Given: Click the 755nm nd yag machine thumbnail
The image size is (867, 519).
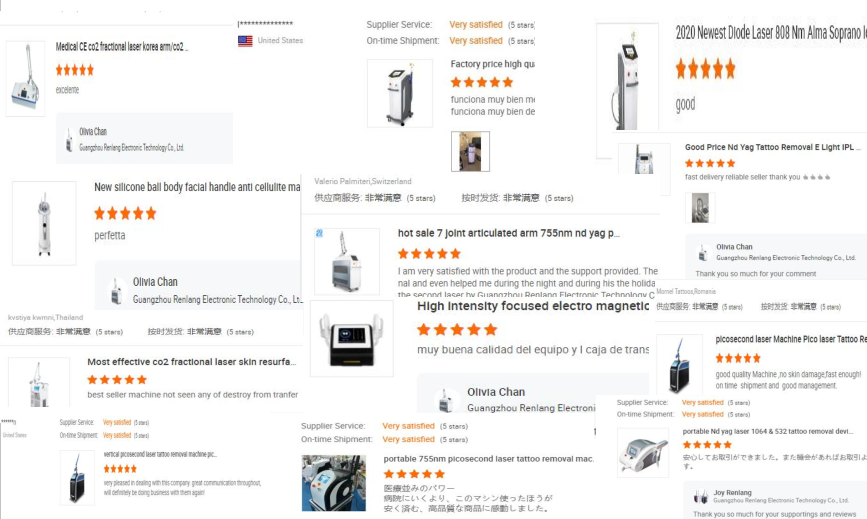Looking at the screenshot, I should (347, 261).
